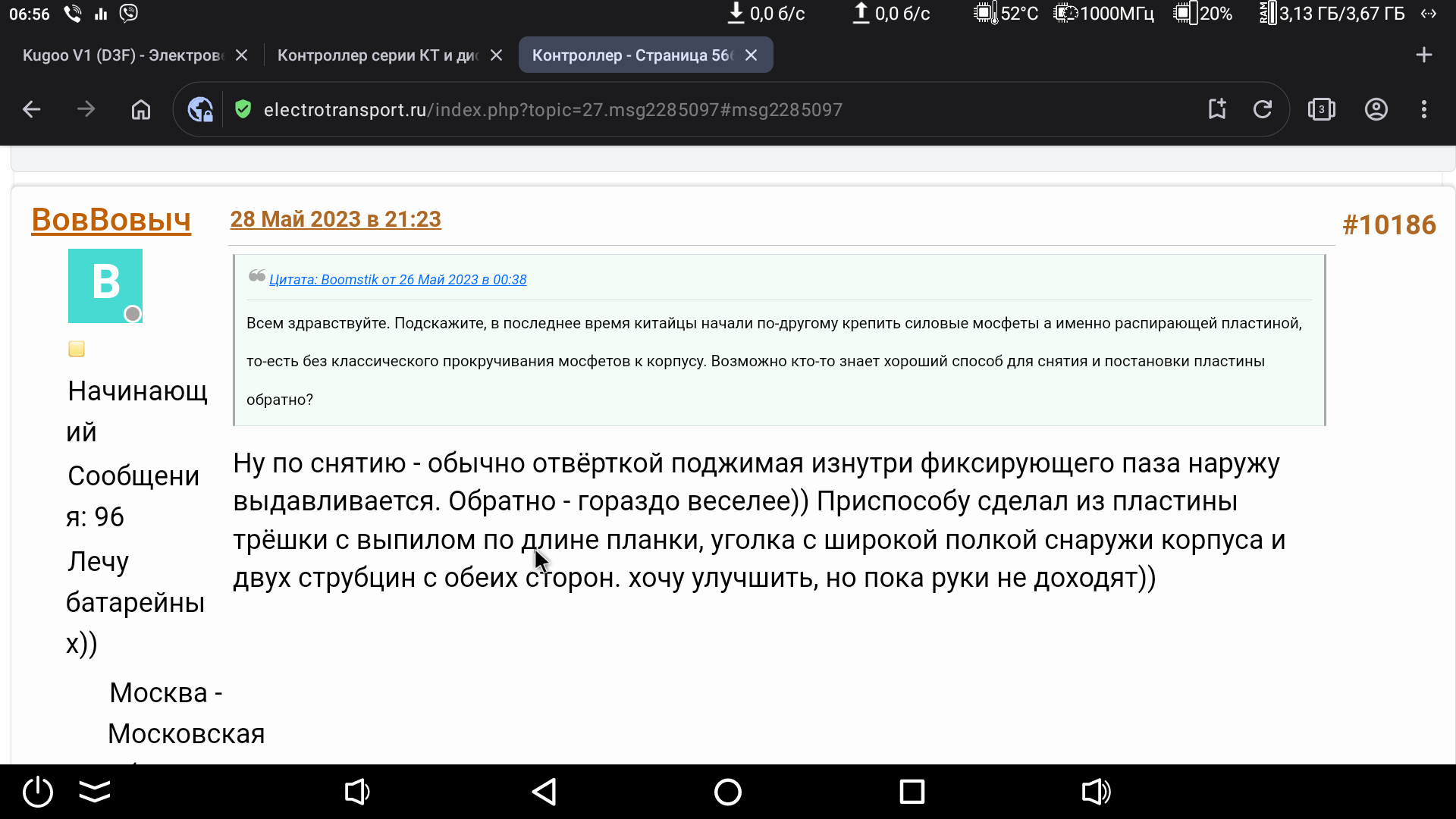Screen dimensions: 1456x819
Task: Click the post date 28 Май 2023
Action: 335,219
